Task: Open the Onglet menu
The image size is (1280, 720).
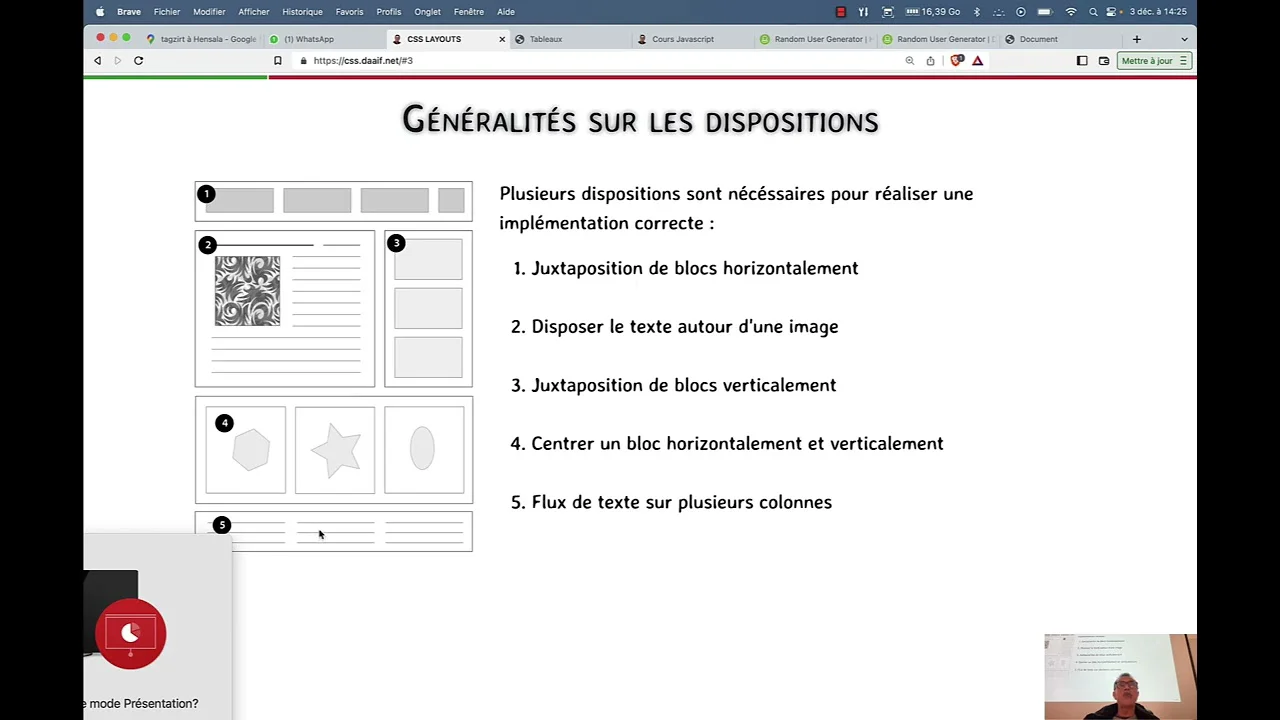Action: (x=427, y=12)
